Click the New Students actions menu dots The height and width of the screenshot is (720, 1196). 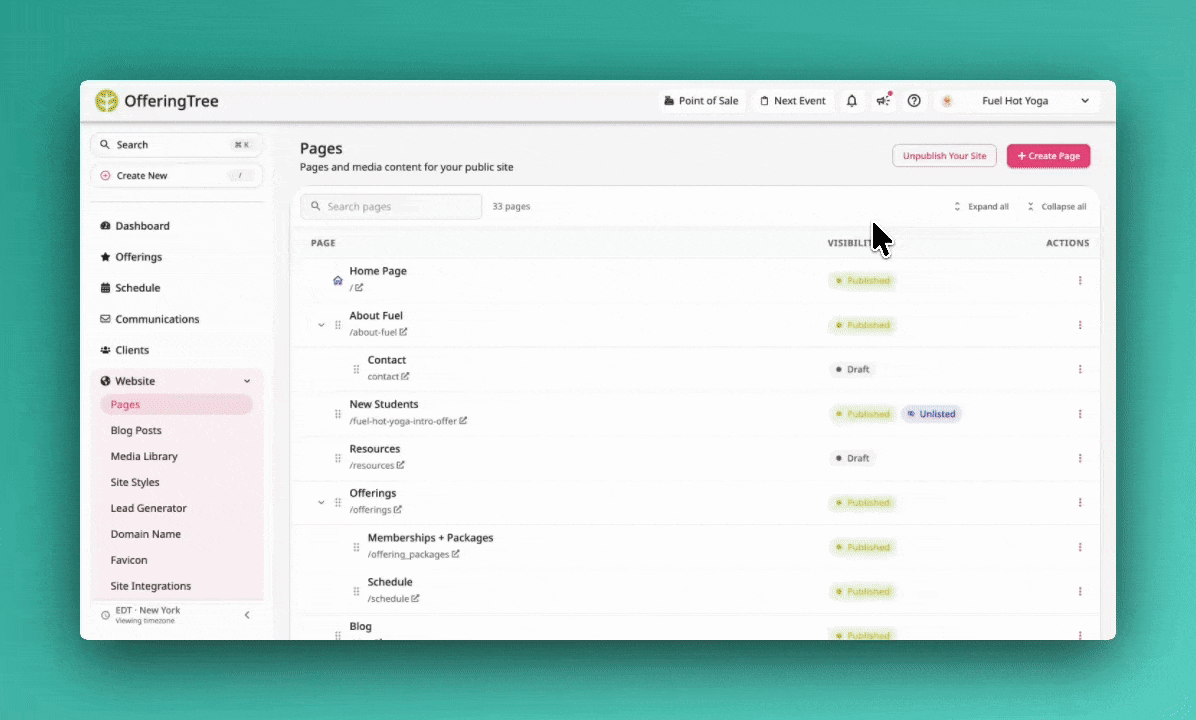point(1080,414)
